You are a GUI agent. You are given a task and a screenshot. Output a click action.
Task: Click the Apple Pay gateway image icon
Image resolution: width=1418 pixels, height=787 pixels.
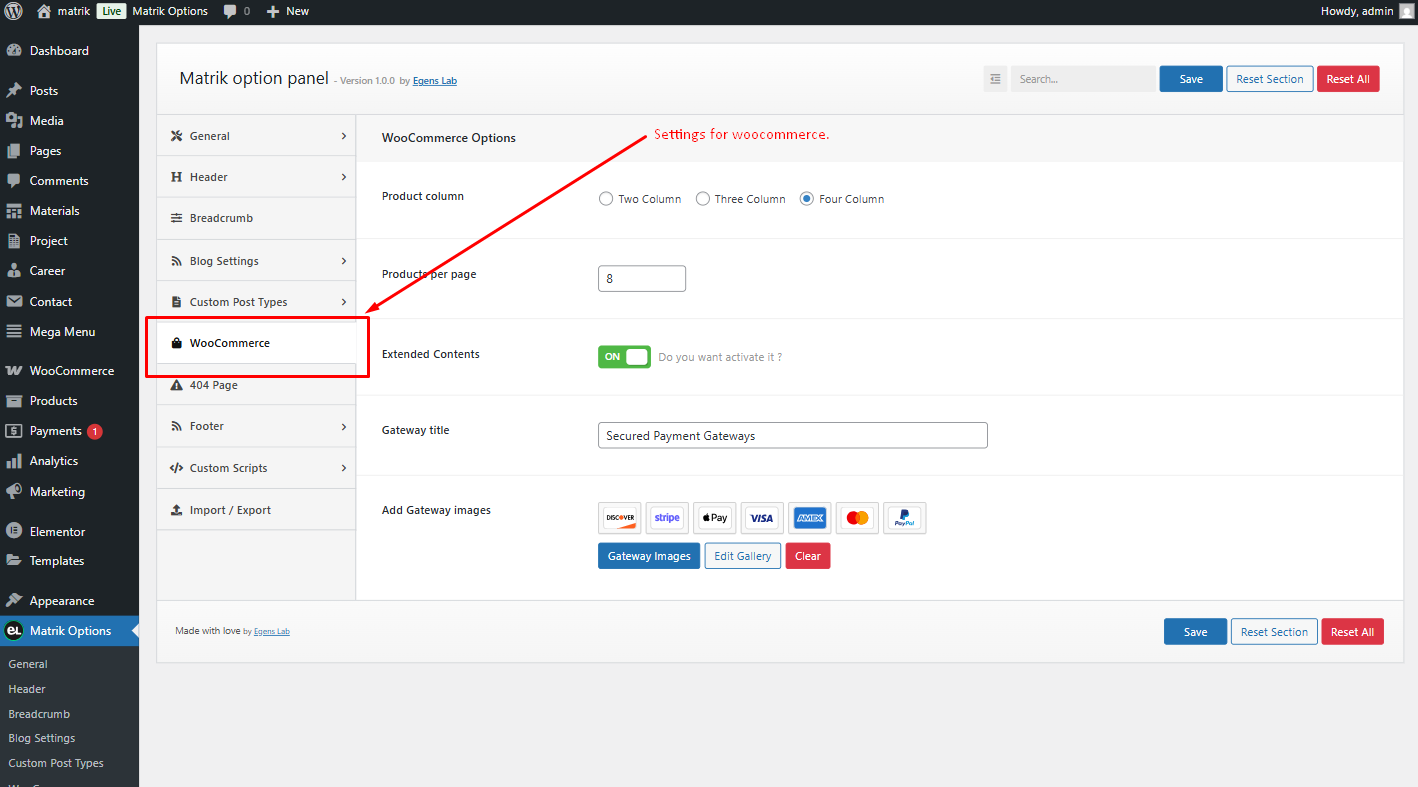(715, 518)
